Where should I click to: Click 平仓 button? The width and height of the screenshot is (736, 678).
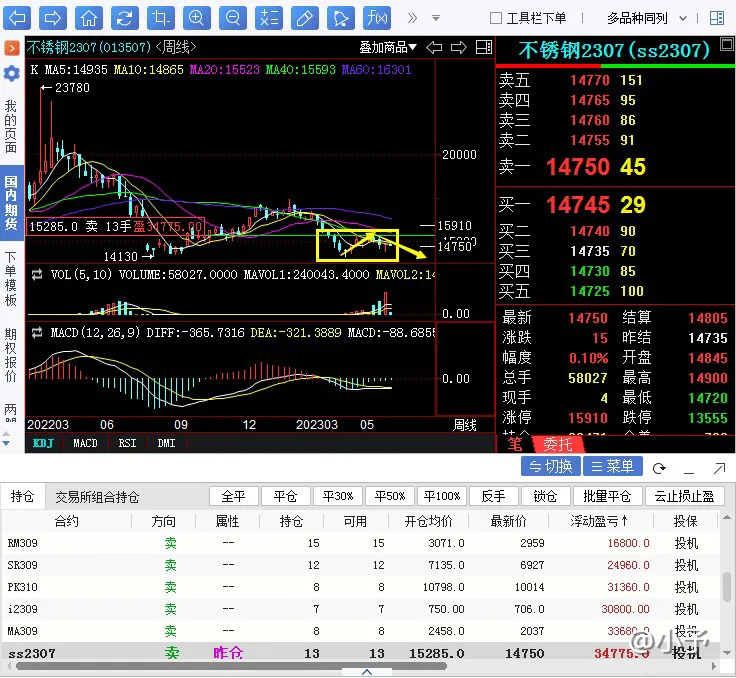pyautogui.click(x=286, y=496)
